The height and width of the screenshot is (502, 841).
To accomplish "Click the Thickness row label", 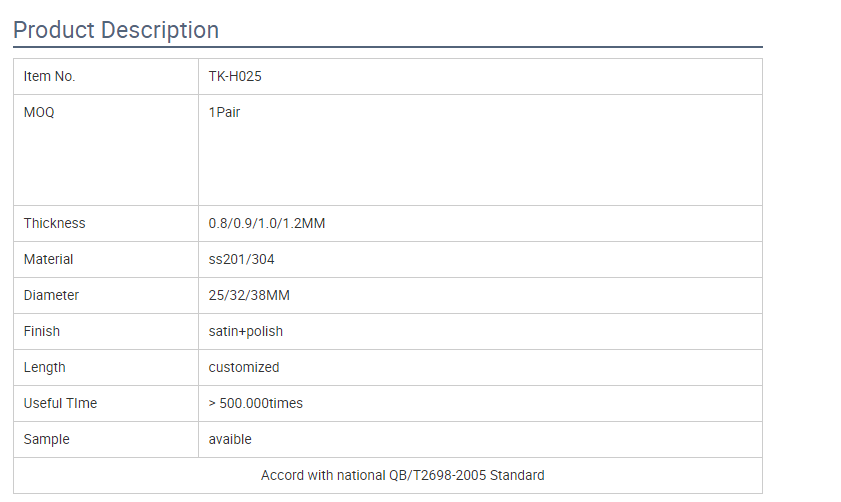I will click(55, 223).
